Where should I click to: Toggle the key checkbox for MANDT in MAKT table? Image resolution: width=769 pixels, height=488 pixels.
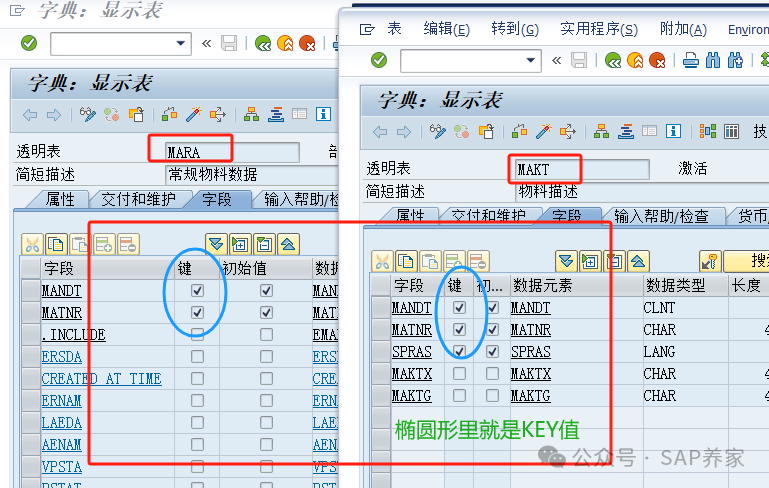[x=459, y=308]
